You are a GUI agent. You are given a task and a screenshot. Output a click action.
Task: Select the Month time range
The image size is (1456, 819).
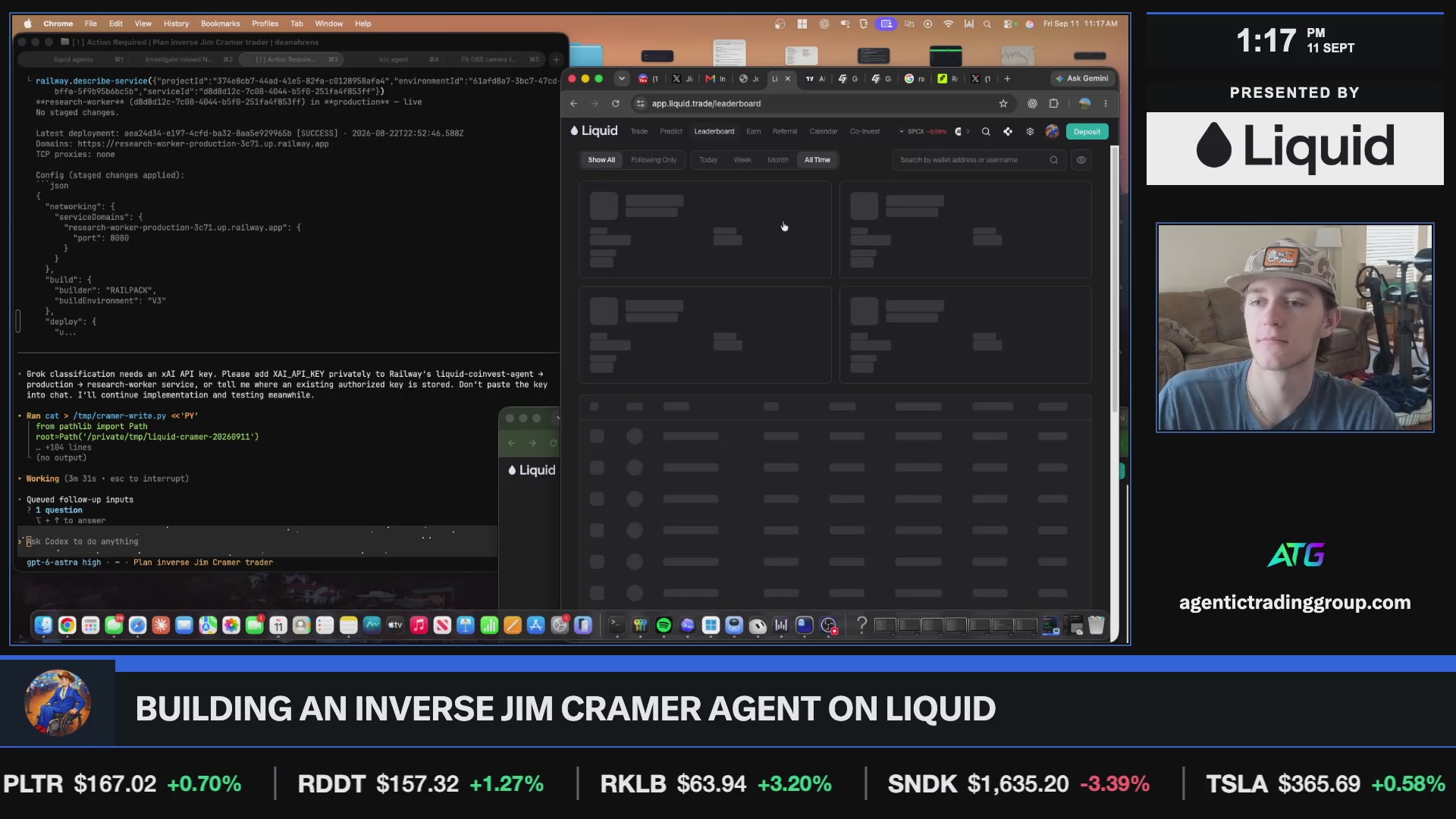pyautogui.click(x=778, y=160)
